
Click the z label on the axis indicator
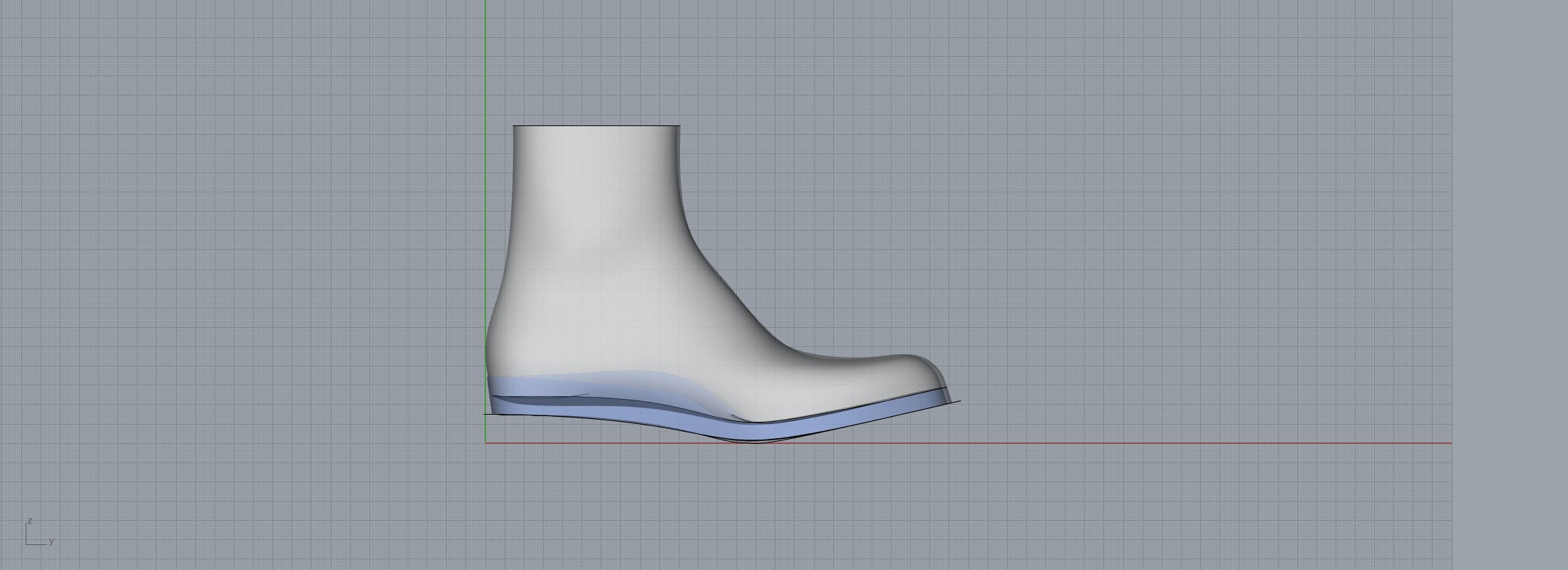point(30,521)
